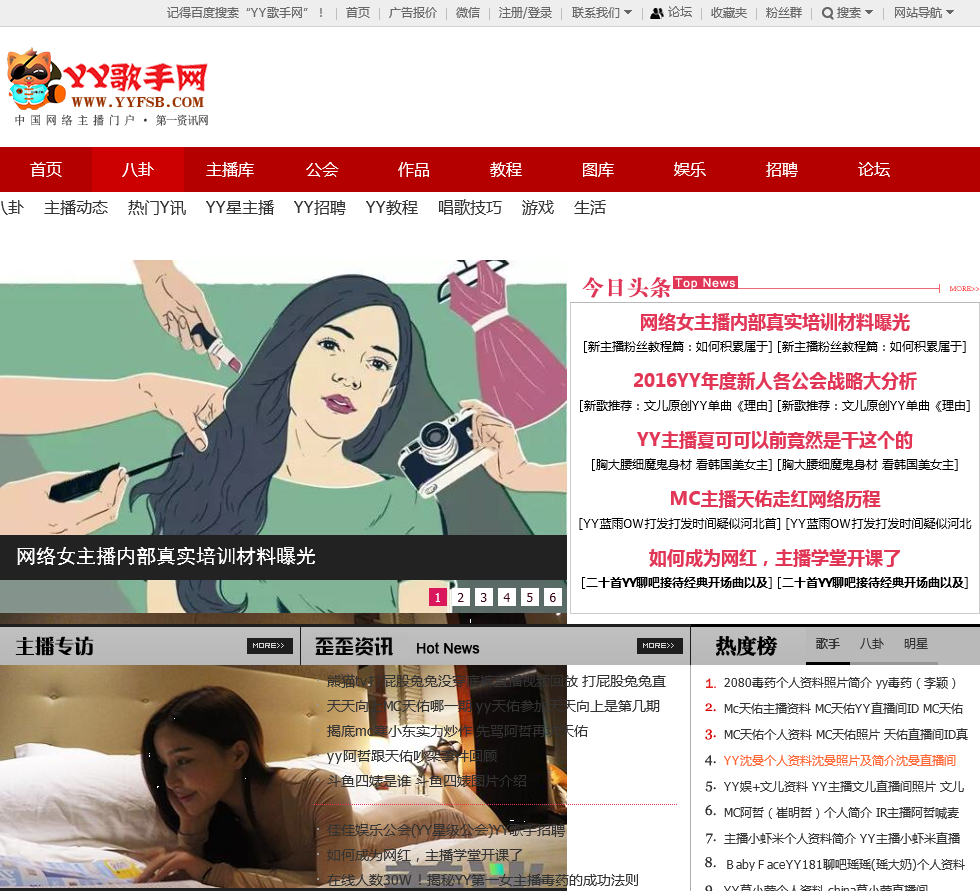
Task: Open 粉丝群 link
Action: pos(784,12)
